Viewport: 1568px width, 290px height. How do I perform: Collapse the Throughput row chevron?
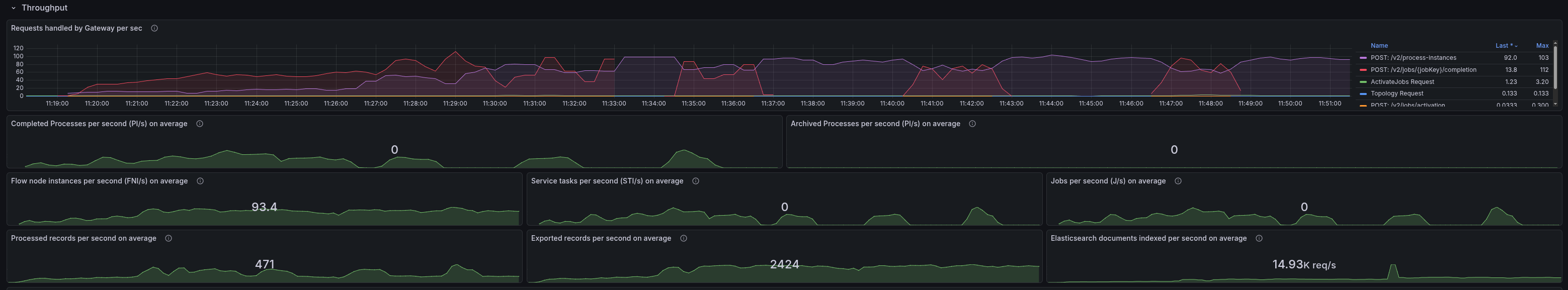pos(14,9)
